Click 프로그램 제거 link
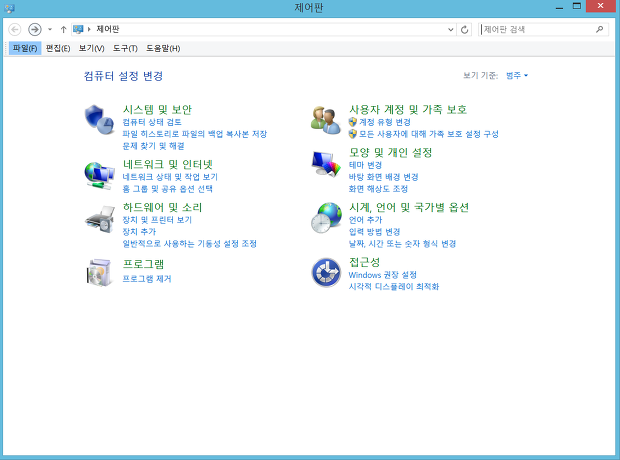This screenshot has width=620, height=460. [147, 278]
